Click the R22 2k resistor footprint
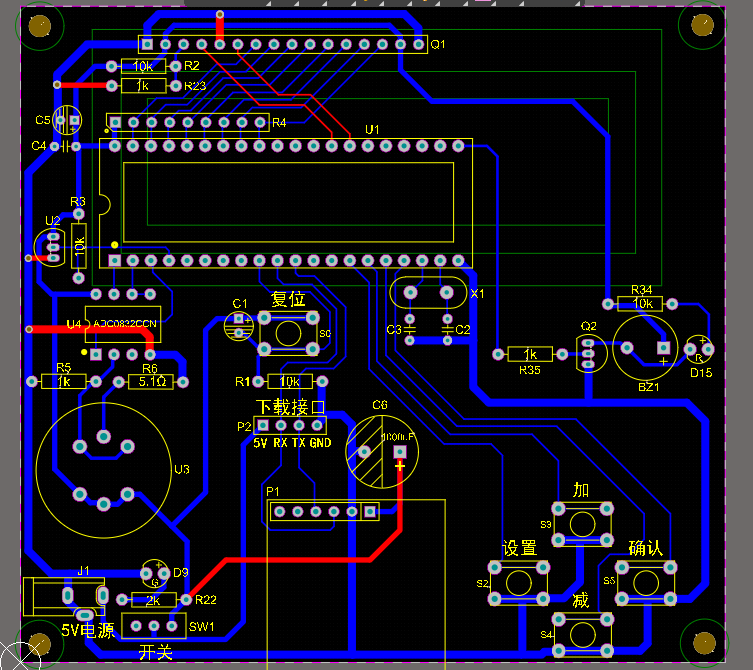 tap(154, 600)
